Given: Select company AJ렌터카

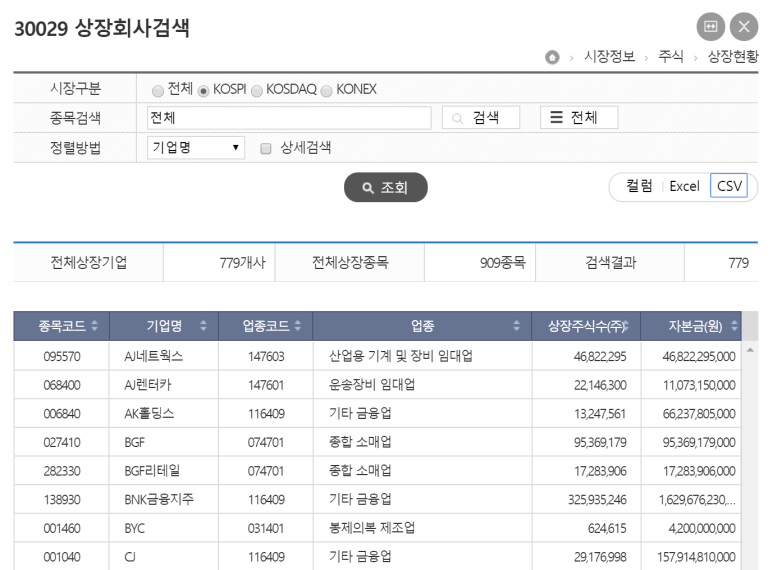Looking at the screenshot, I should [148, 385].
